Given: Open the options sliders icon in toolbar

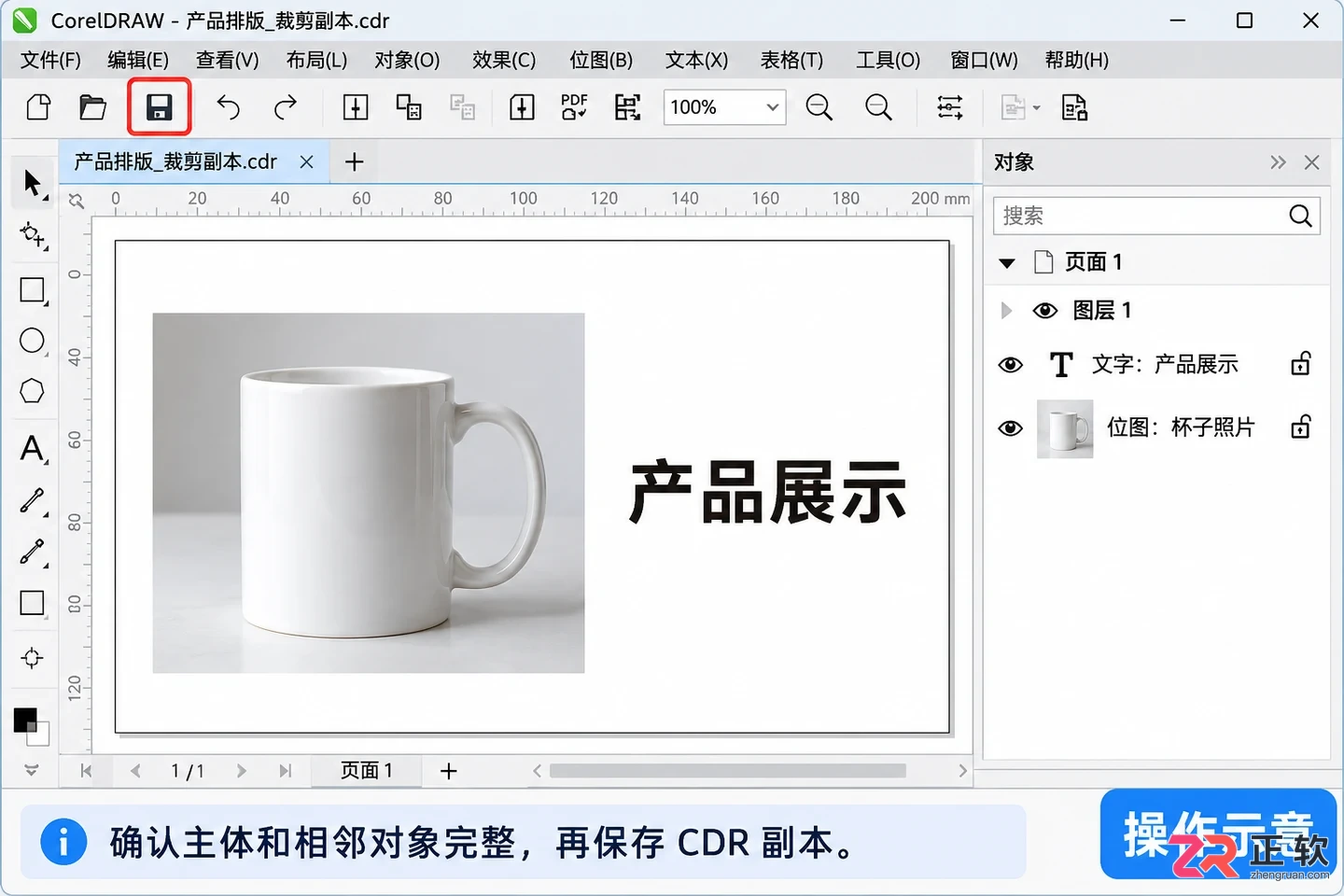Looking at the screenshot, I should pyautogui.click(x=950, y=107).
